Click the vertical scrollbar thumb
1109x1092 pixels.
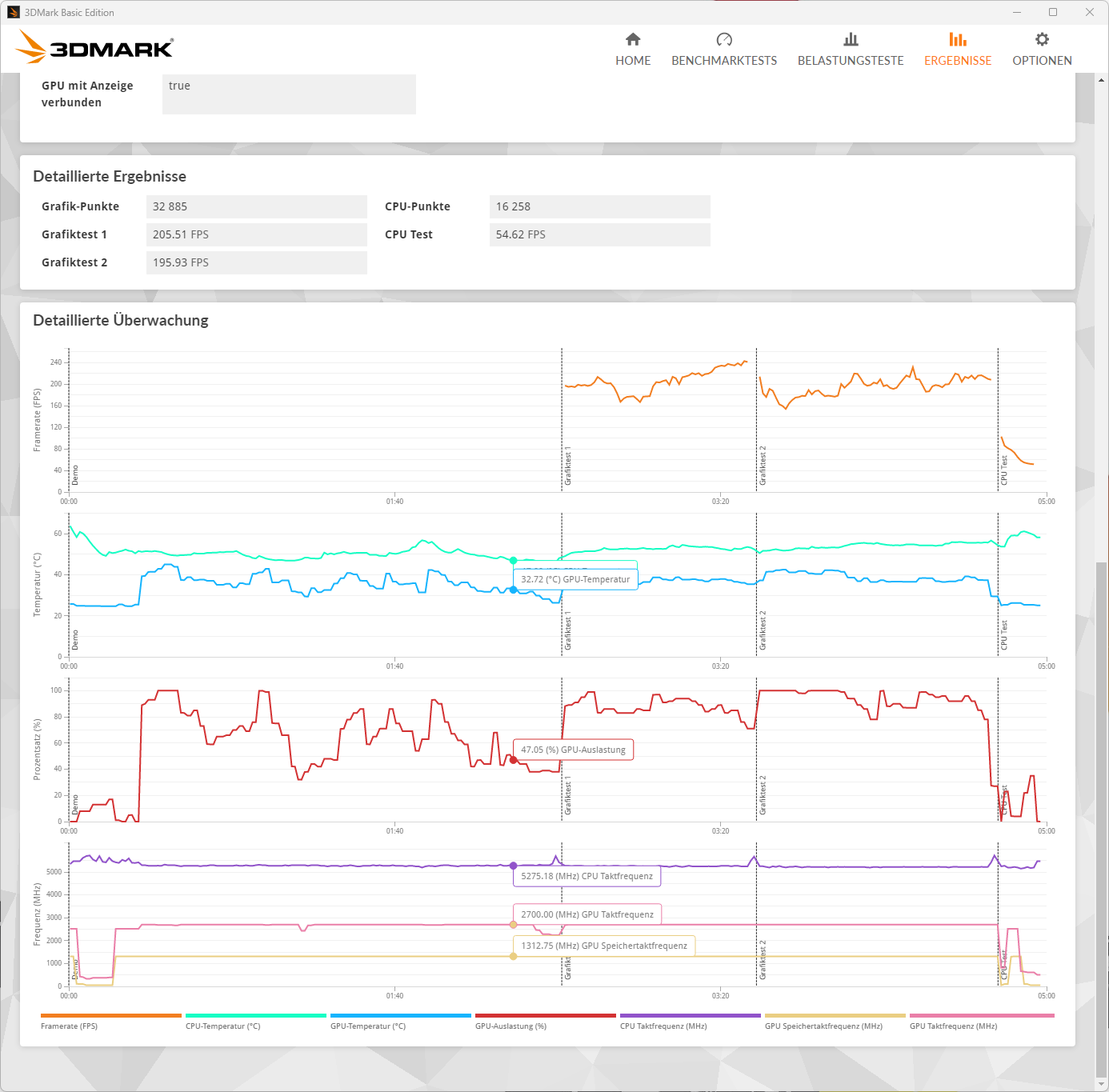coord(1102,820)
